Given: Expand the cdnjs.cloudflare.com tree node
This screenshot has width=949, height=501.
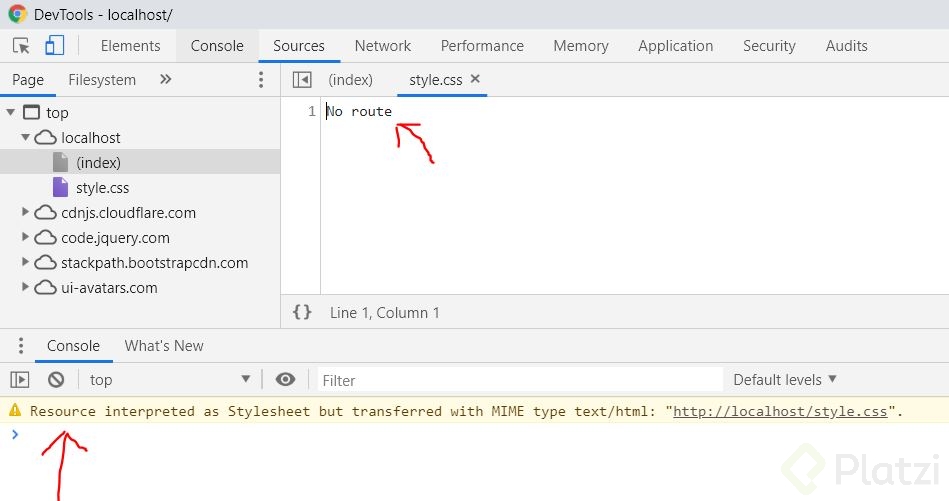Looking at the screenshot, I should [26, 213].
